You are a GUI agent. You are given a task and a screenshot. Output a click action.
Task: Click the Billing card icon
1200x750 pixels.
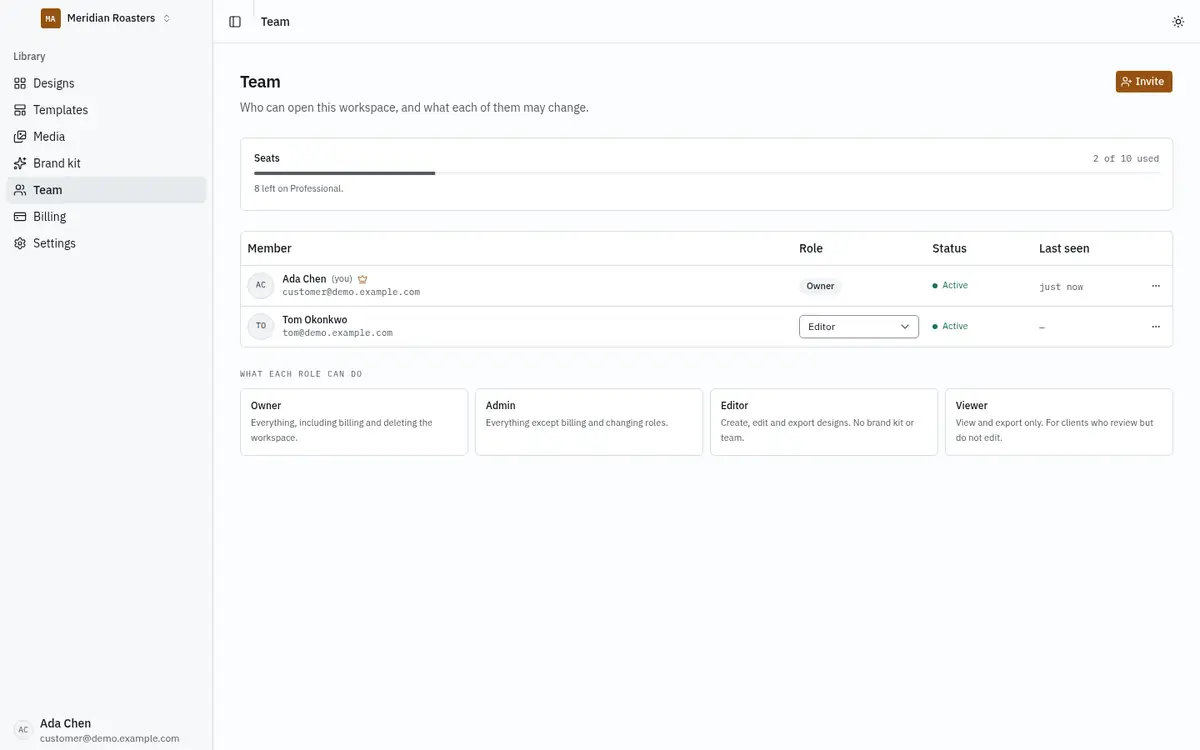(20, 217)
